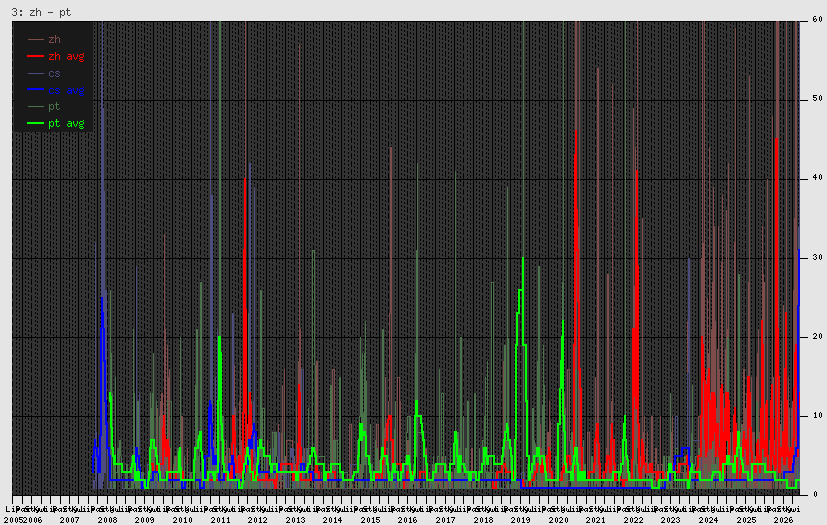Select the 'cs' legend label
Viewport: 827px width, 525px height.
click(x=54, y=73)
